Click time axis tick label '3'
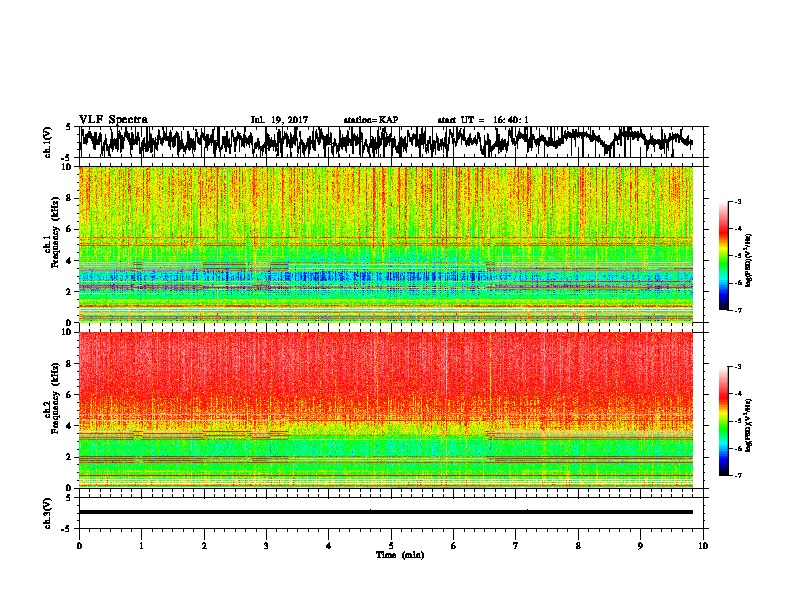This screenshot has height=612, width=792. pos(266,546)
